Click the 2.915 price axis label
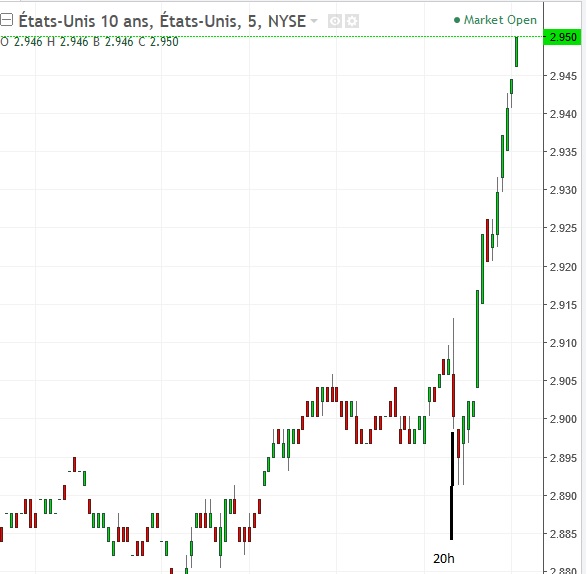 pyautogui.click(x=563, y=305)
